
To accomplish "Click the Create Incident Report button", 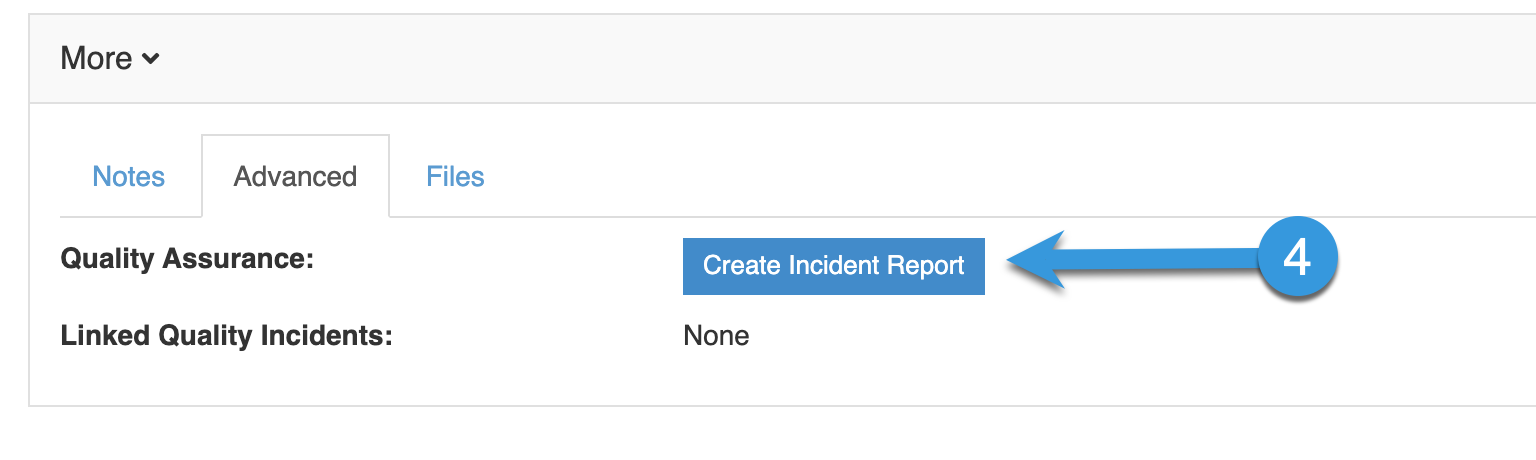I will (x=834, y=266).
